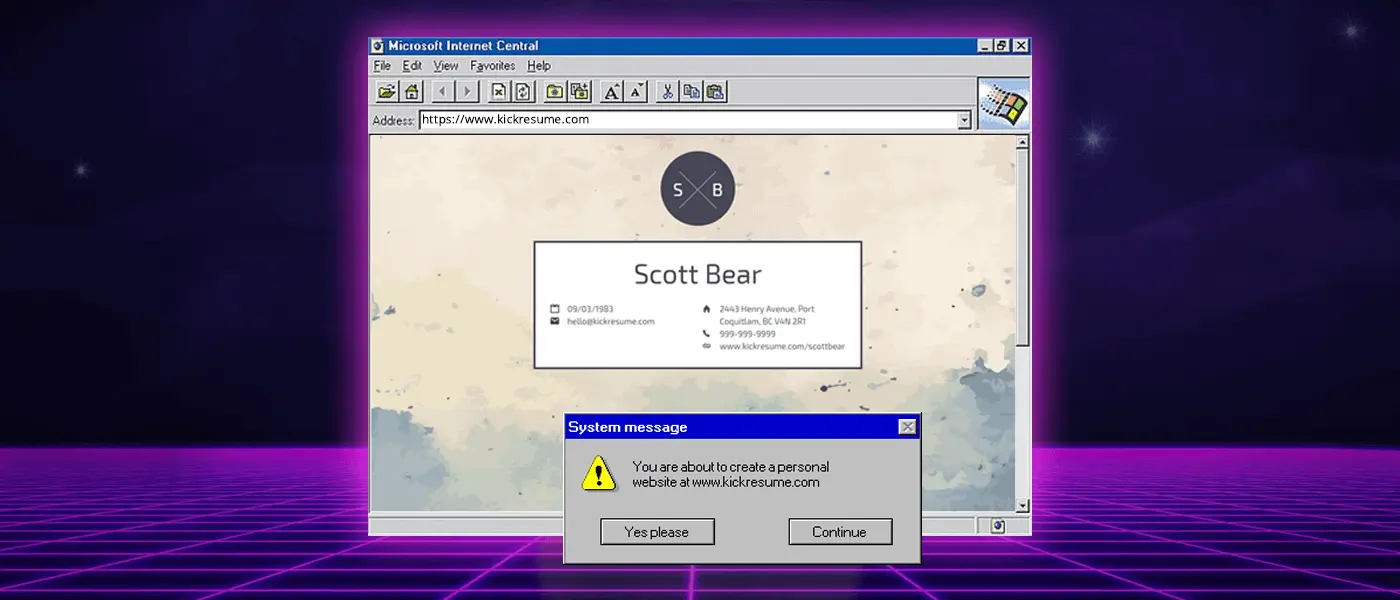Image resolution: width=1400 pixels, height=600 pixels.
Task: Paste content using the clipboard icon
Action: click(x=716, y=91)
